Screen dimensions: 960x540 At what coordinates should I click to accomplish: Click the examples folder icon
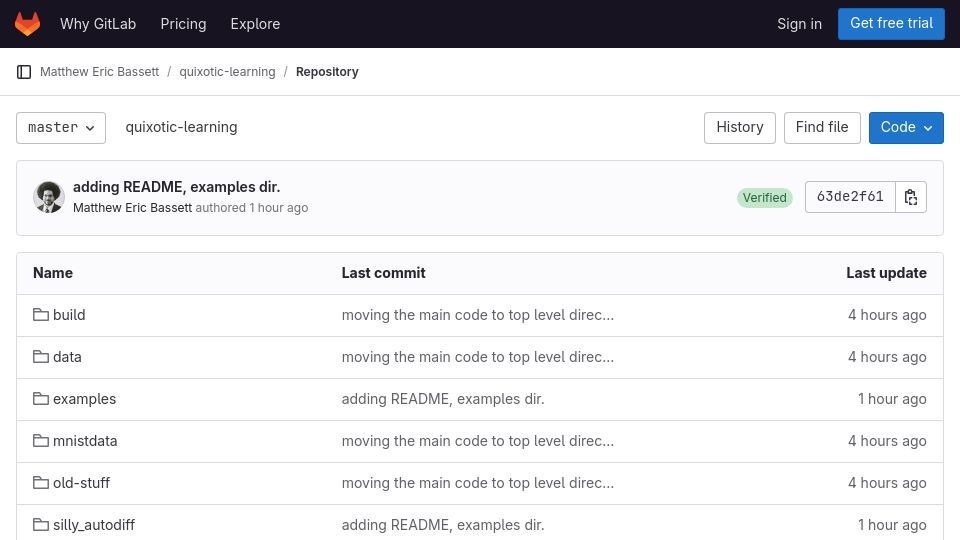click(x=41, y=399)
